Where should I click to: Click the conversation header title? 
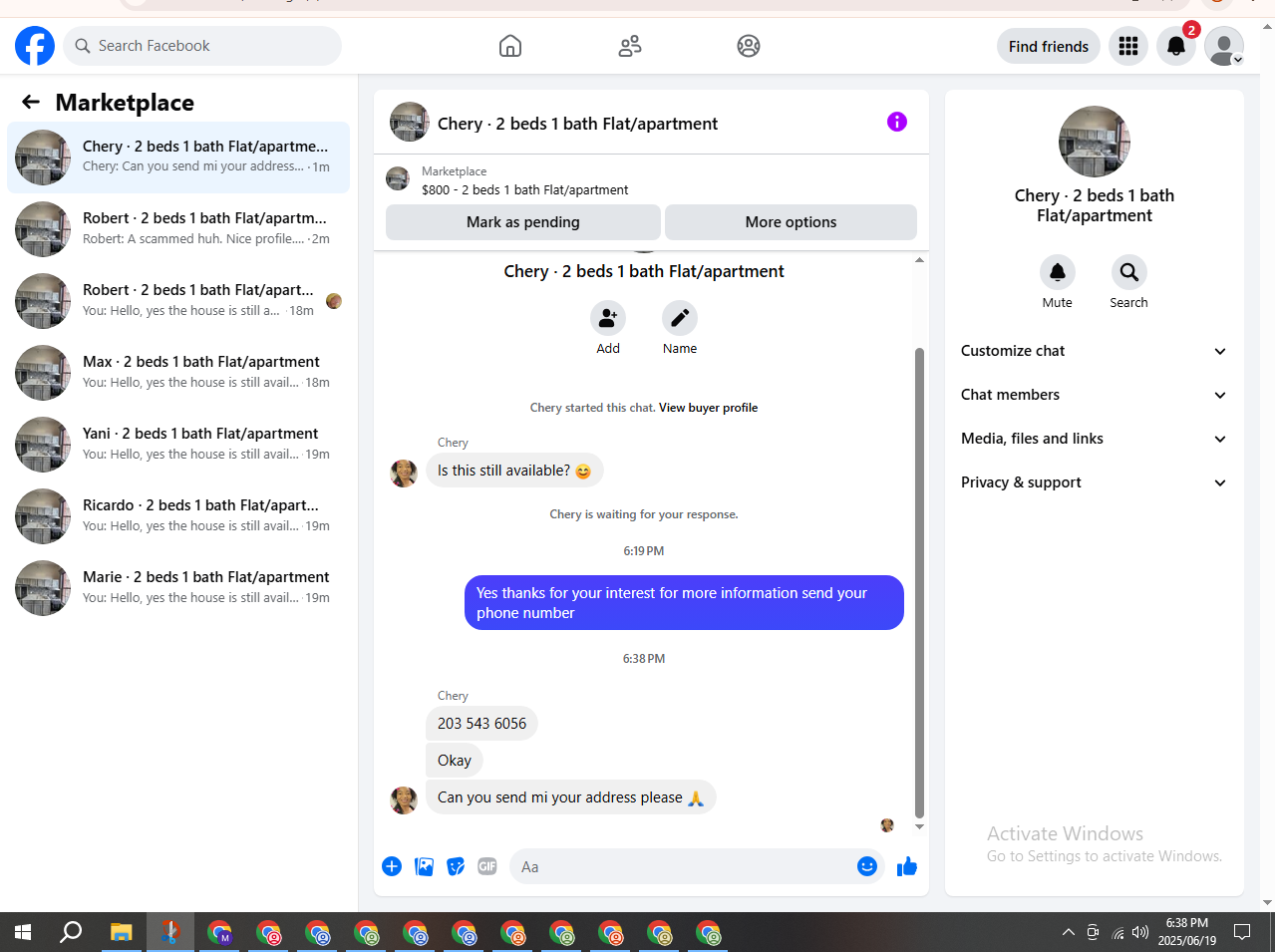click(577, 124)
